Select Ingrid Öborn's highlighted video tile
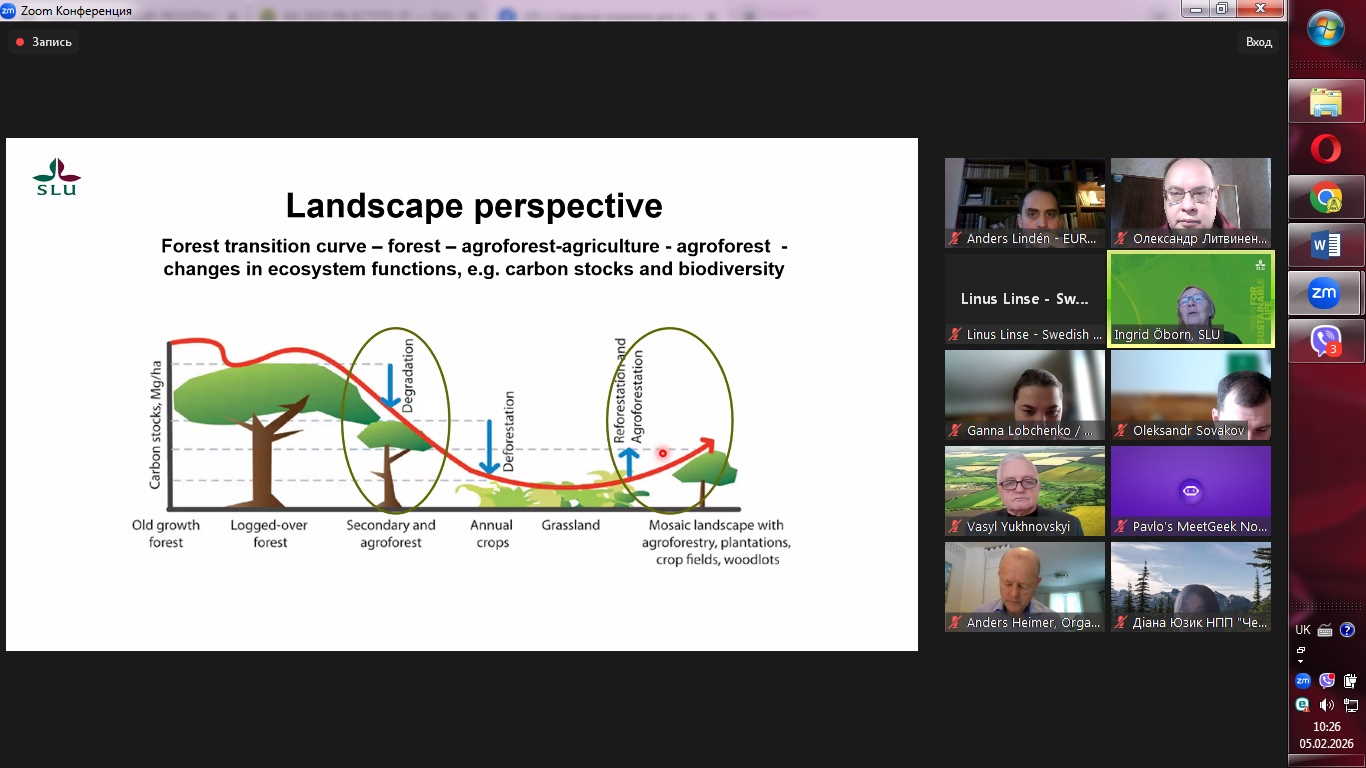The image size is (1366, 768). 1190,299
